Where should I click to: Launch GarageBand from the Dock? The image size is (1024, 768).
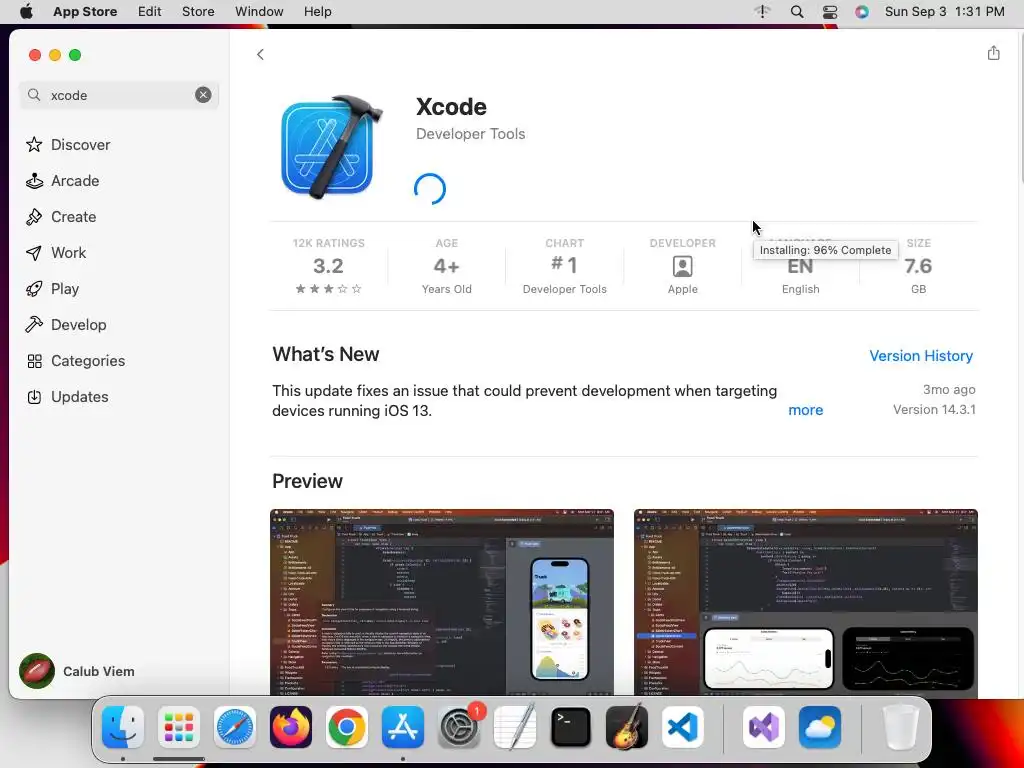point(627,727)
